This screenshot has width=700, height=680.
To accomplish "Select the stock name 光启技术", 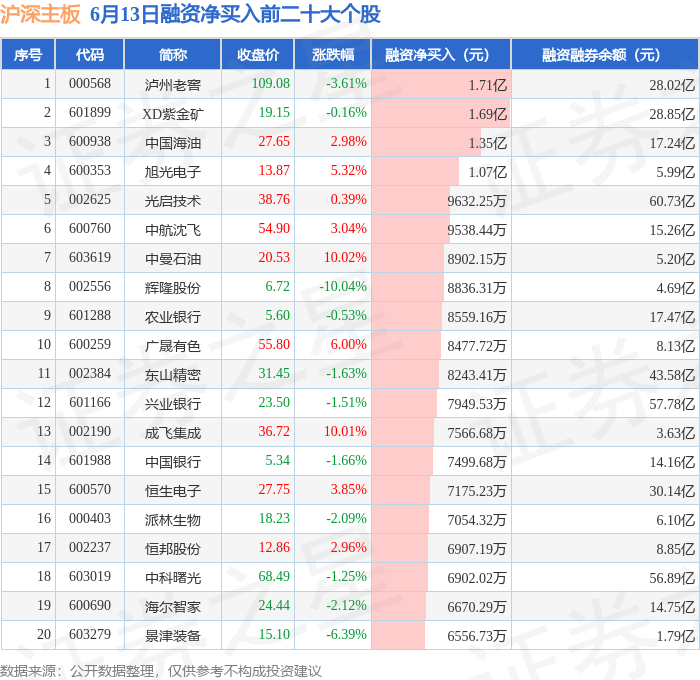I will click(x=173, y=201).
